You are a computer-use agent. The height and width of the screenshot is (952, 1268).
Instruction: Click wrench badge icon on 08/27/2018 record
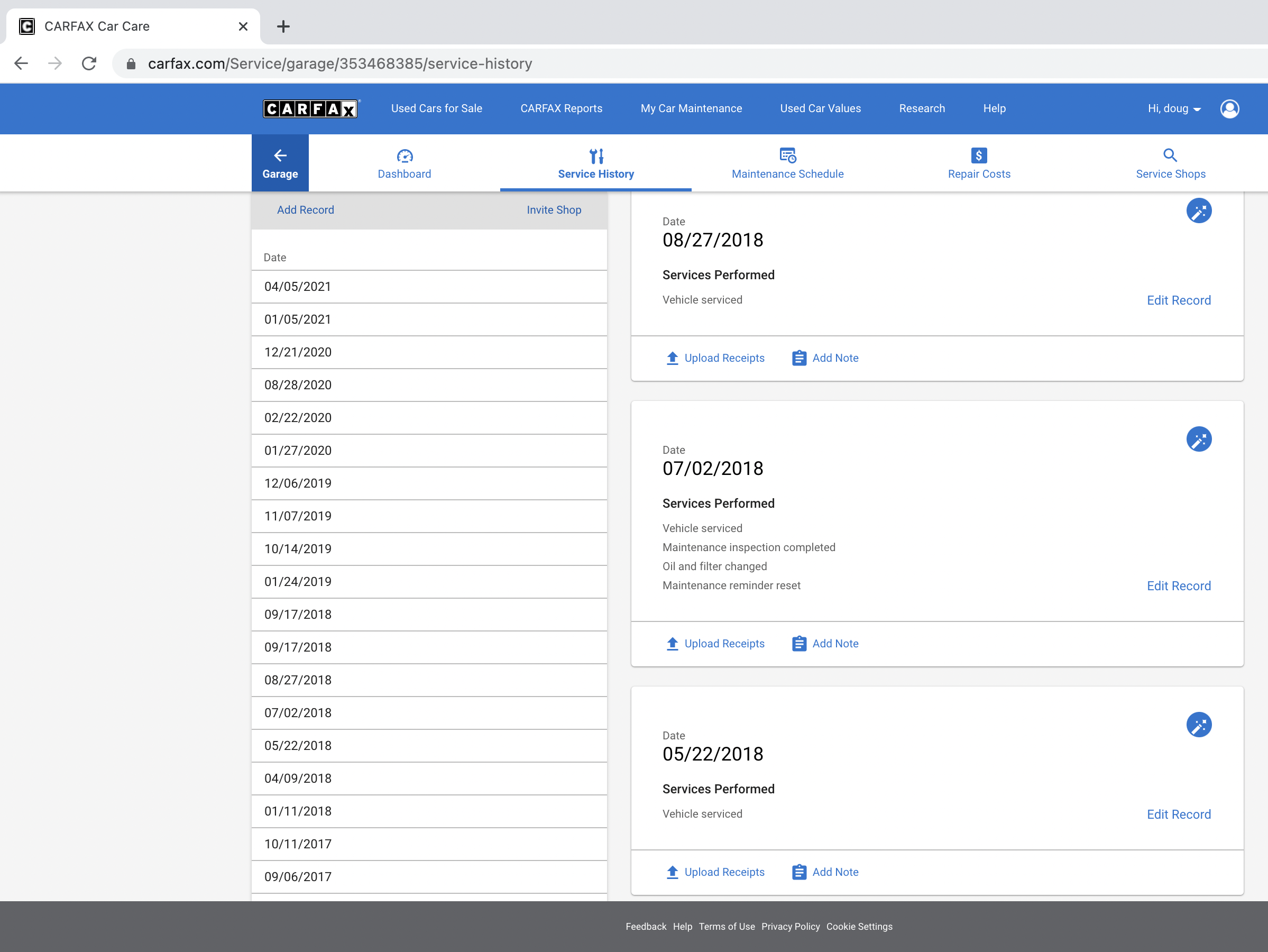1199,210
